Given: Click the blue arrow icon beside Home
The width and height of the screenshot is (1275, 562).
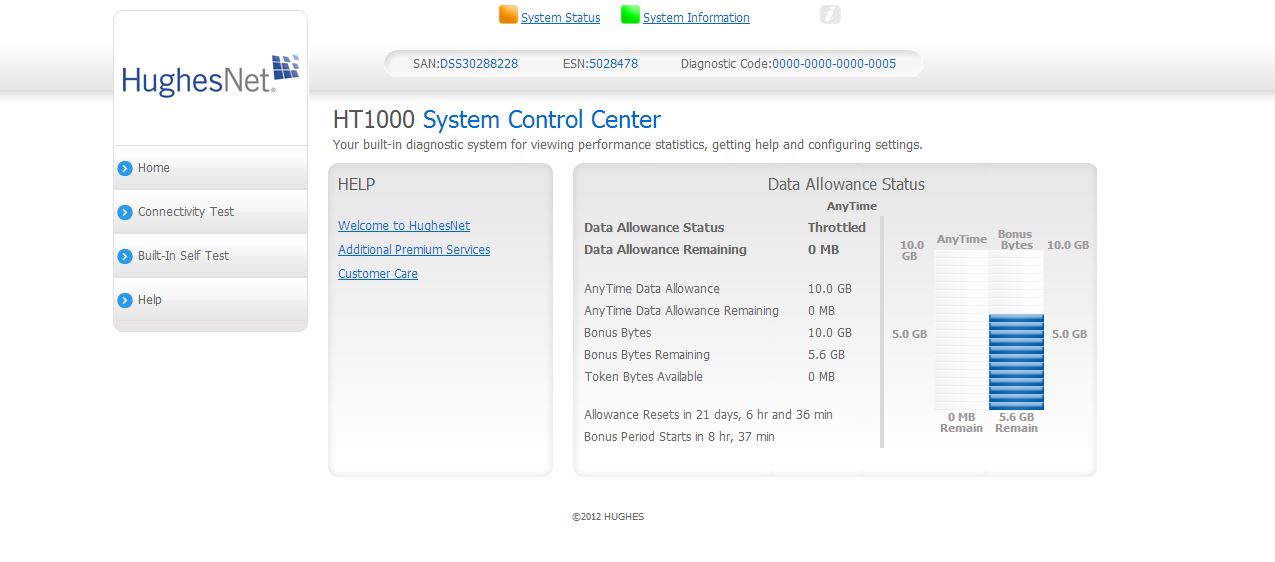Looking at the screenshot, I should point(125,168).
